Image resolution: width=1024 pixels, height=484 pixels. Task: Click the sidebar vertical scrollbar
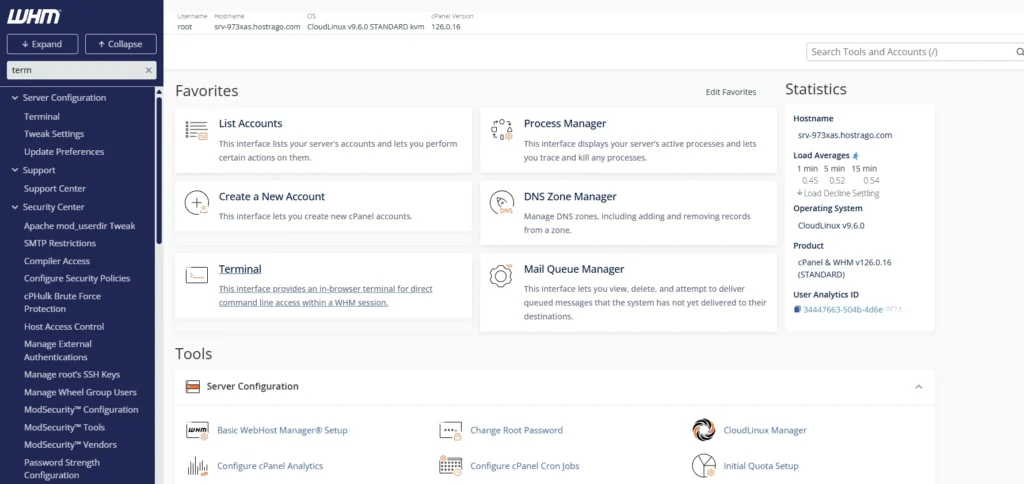coord(159,170)
